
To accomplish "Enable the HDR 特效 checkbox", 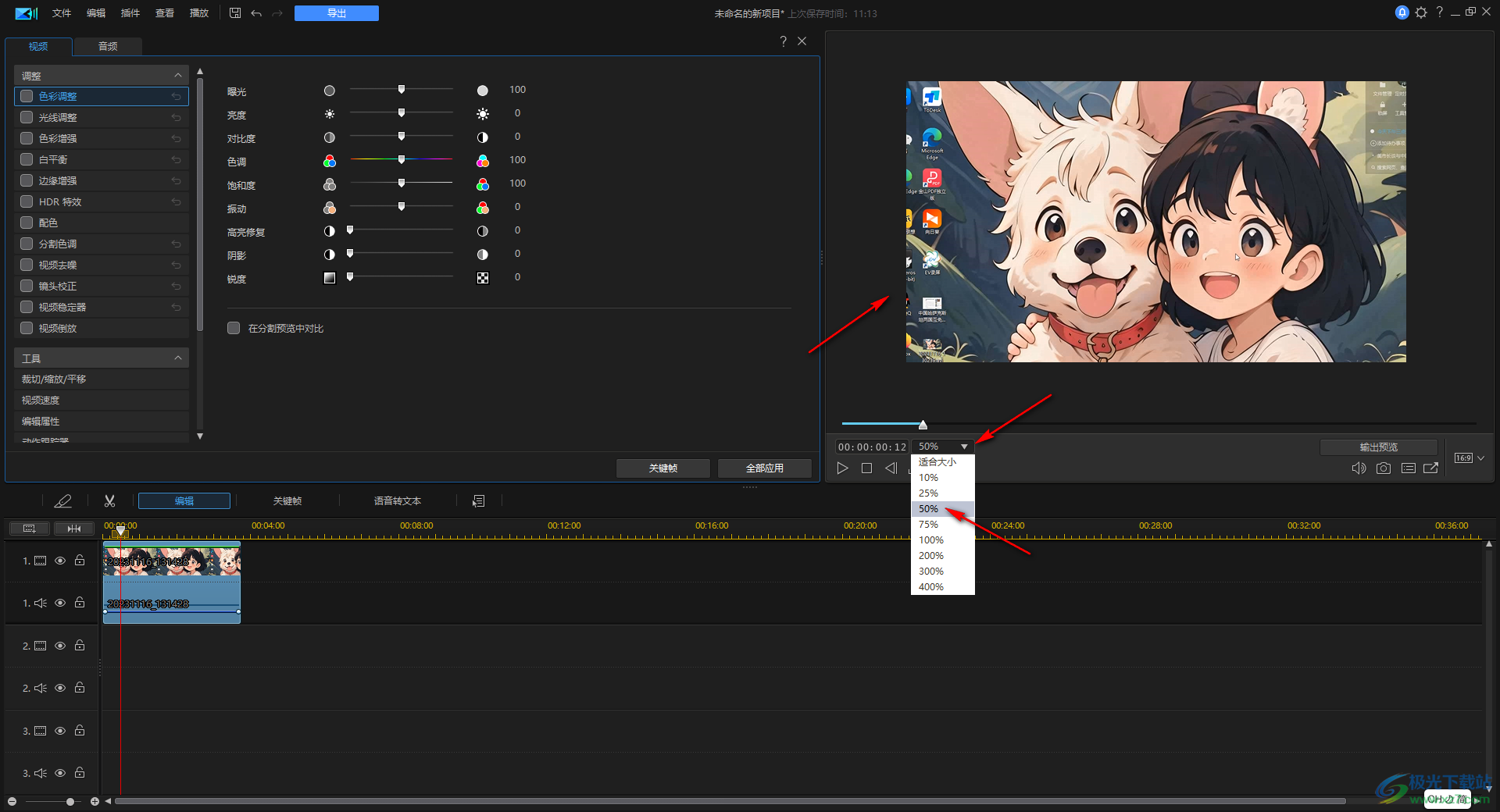I will (27, 201).
